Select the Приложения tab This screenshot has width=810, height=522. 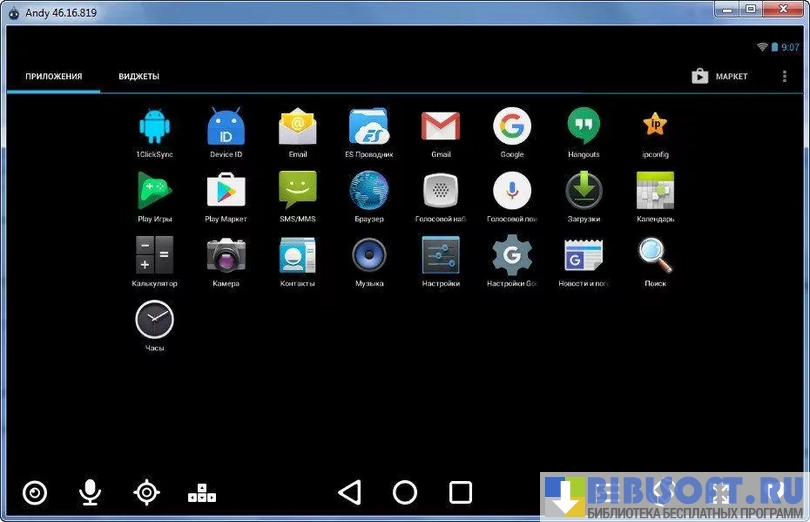54,77
